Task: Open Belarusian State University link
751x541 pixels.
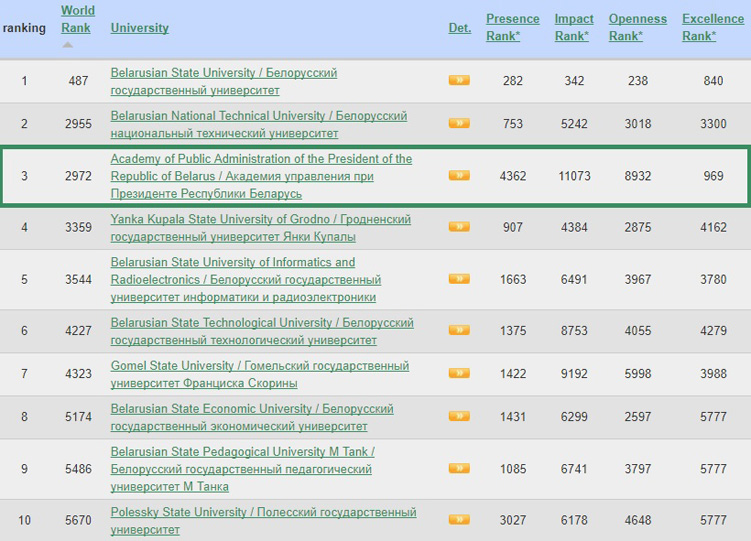Action: pyautogui.click(x=224, y=81)
